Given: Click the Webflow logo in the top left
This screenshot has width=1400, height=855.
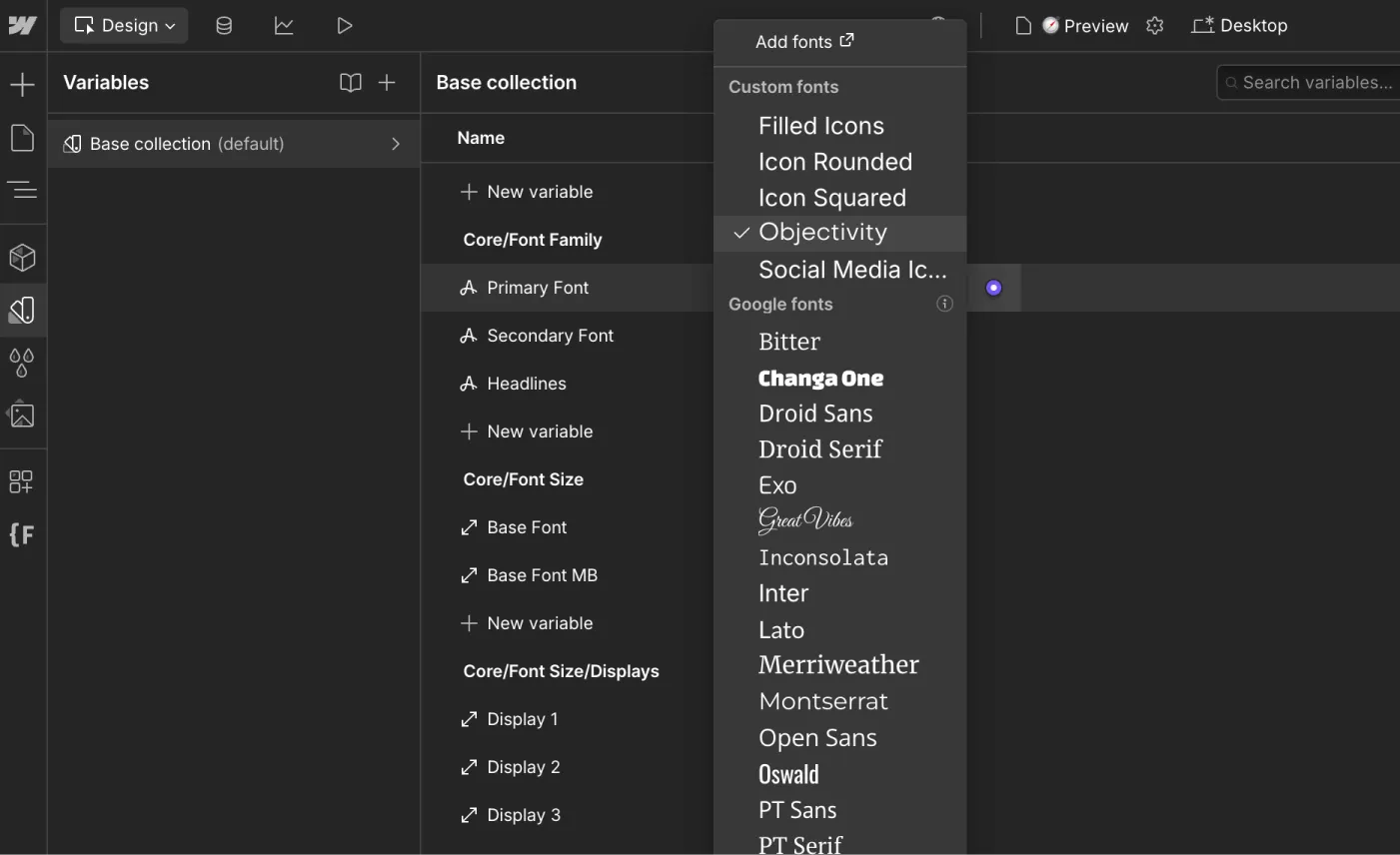Looking at the screenshot, I should coord(22,24).
